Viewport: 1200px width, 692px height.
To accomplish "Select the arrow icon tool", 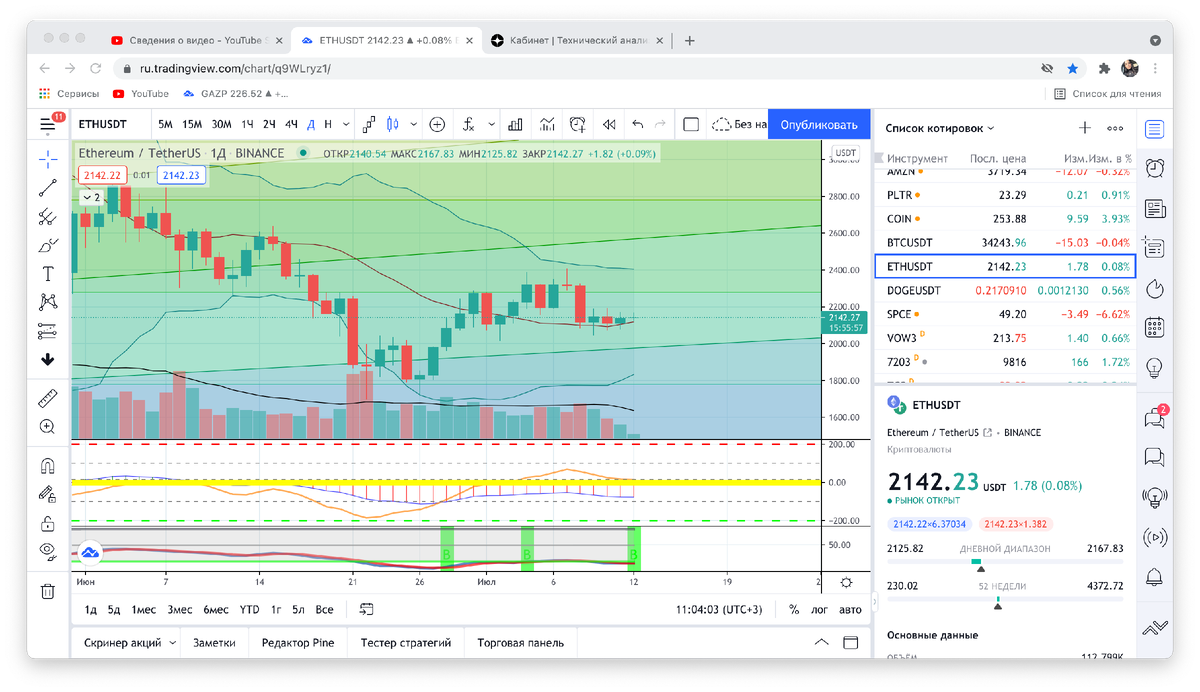I will pyautogui.click(x=47, y=359).
